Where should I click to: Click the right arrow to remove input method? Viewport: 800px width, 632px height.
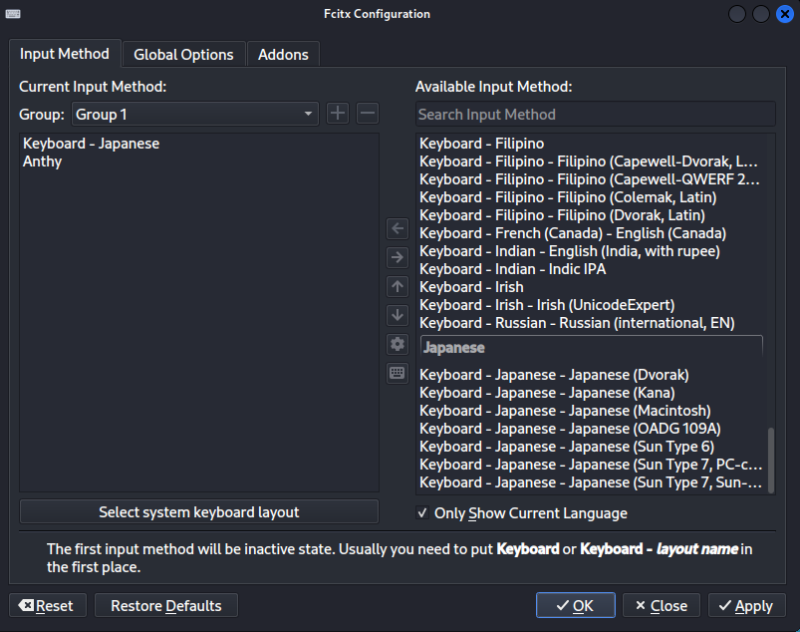coord(397,258)
